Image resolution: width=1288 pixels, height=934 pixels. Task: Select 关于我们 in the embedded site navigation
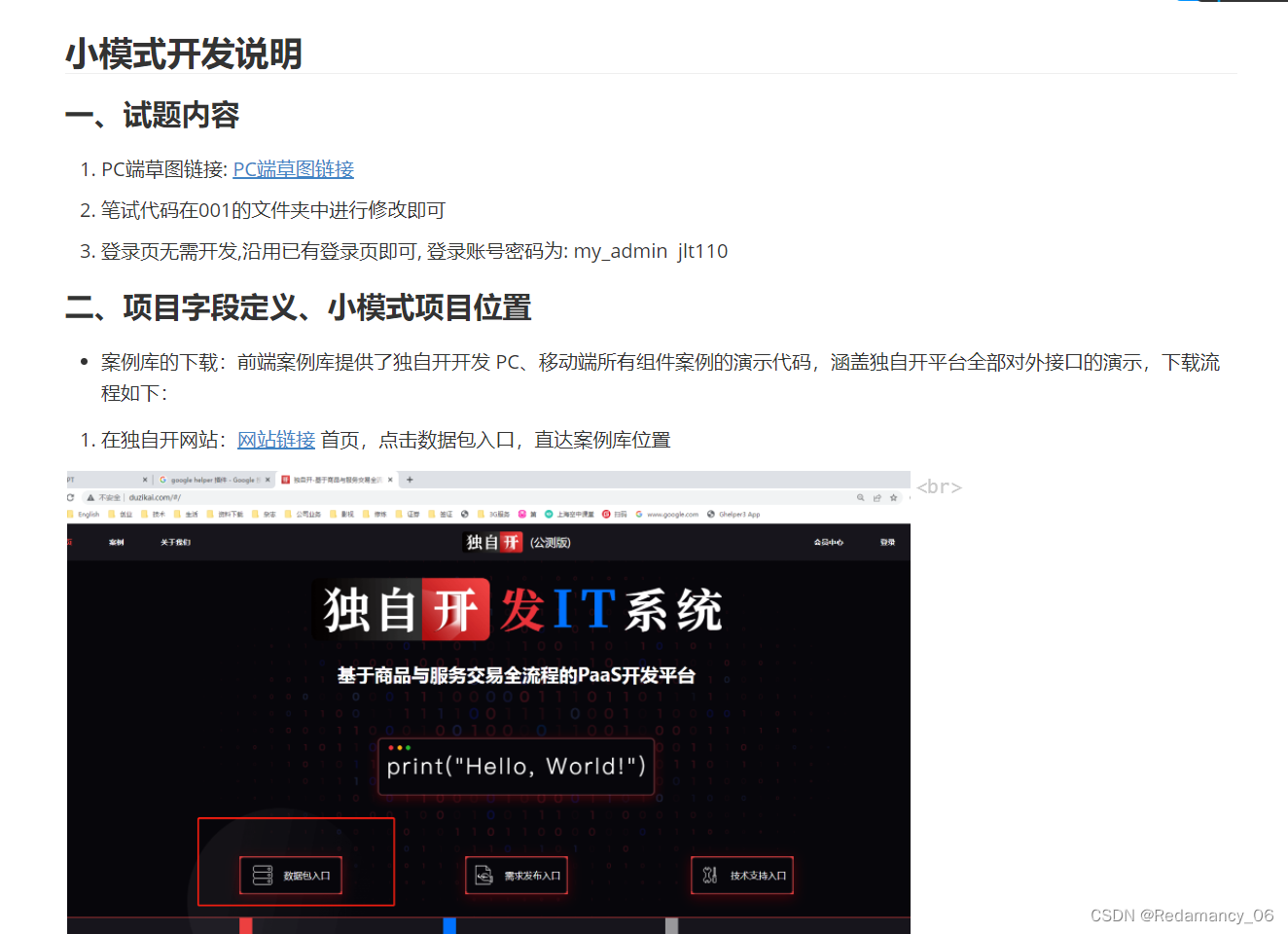point(175,542)
